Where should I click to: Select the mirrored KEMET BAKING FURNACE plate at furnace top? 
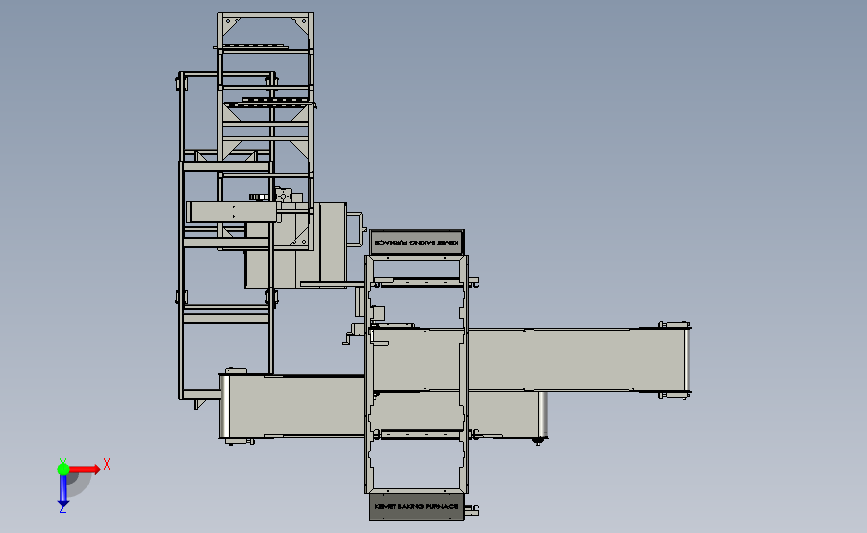(x=417, y=242)
